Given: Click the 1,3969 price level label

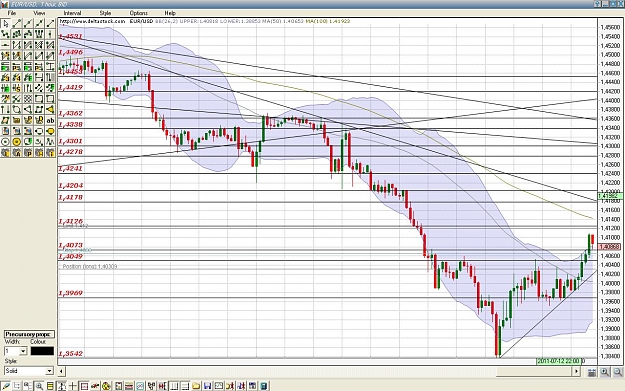Looking at the screenshot, I should [71, 293].
